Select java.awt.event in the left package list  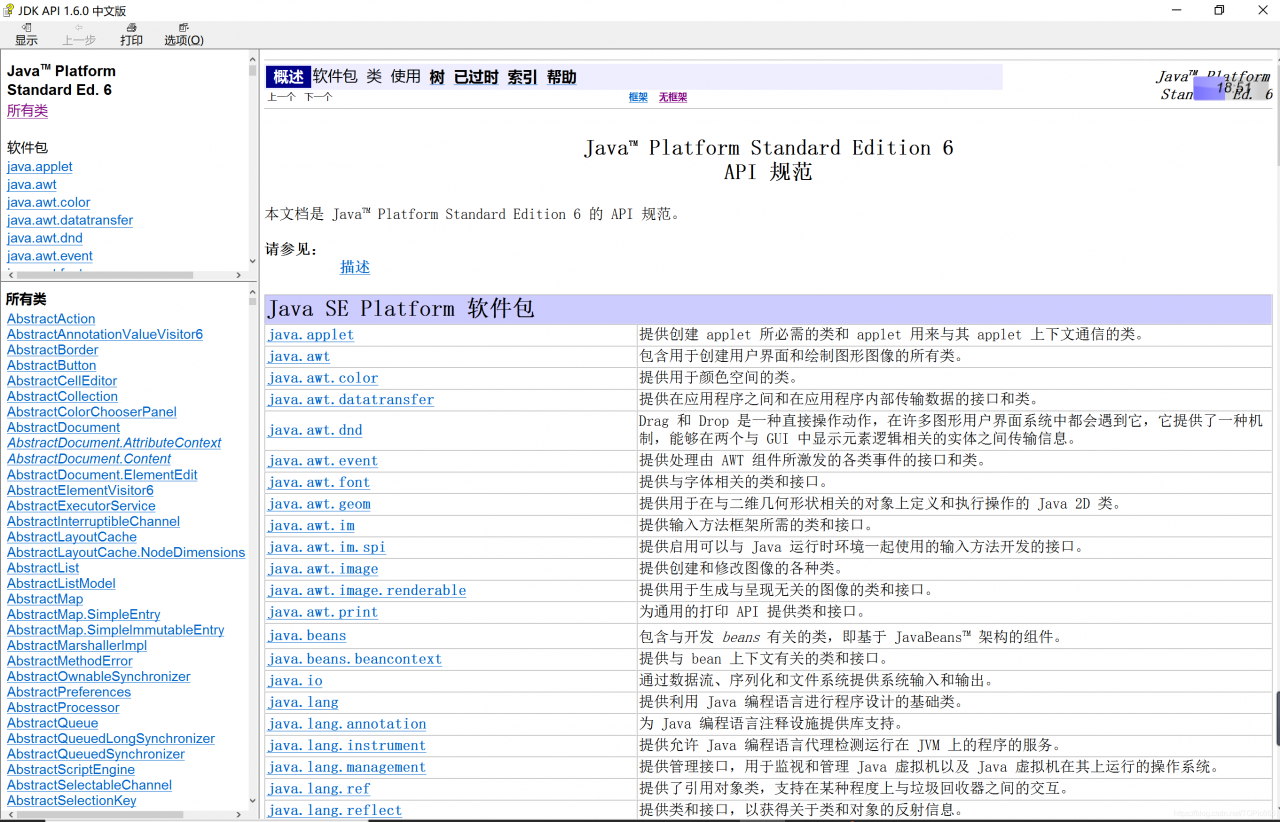pos(50,256)
